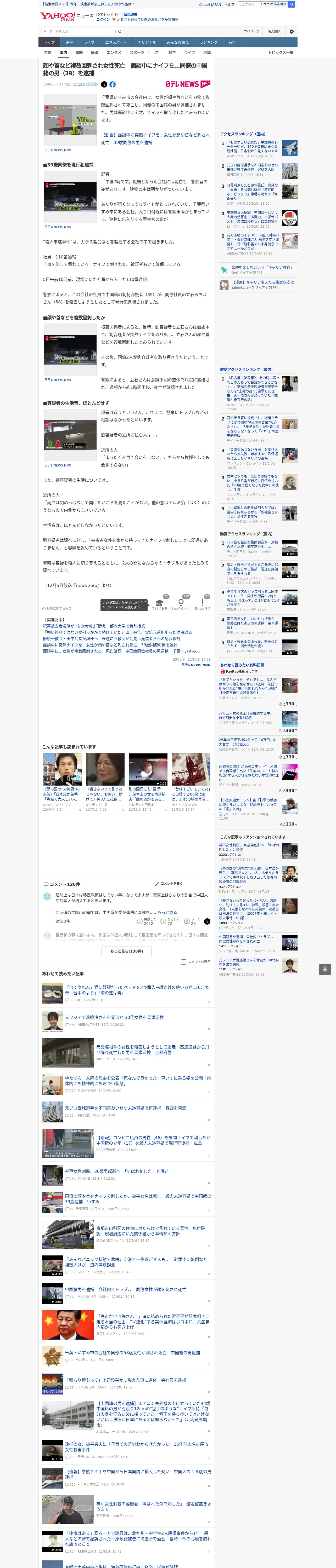Play the top article video thumbnail
The width and height of the screenshot is (336, 1568).
tap(70, 120)
